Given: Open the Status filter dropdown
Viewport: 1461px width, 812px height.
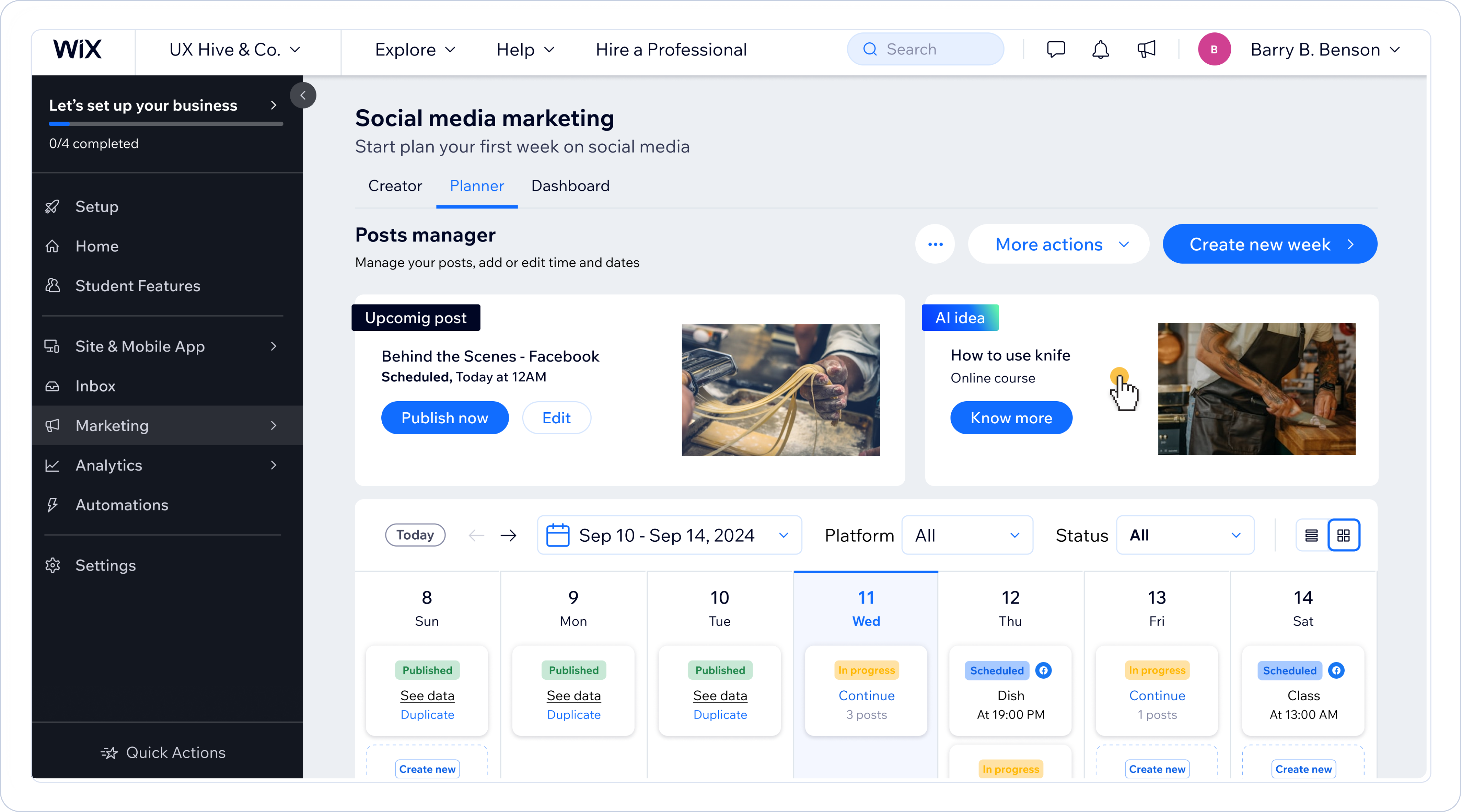Looking at the screenshot, I should coord(1185,535).
